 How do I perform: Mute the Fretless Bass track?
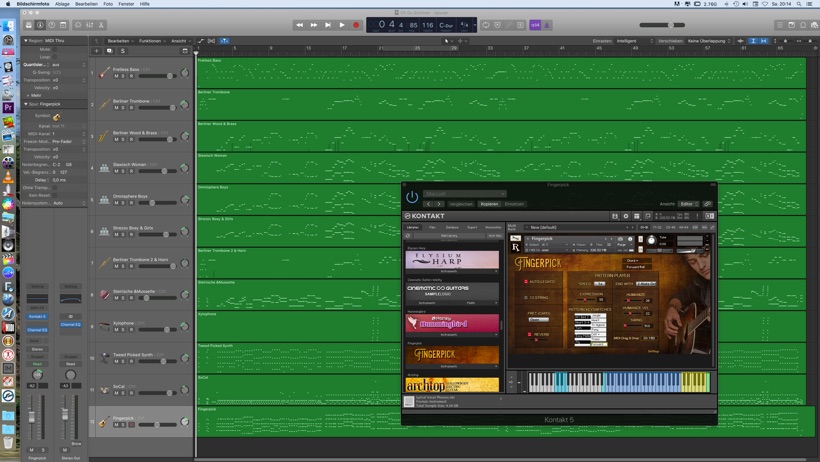116,76
